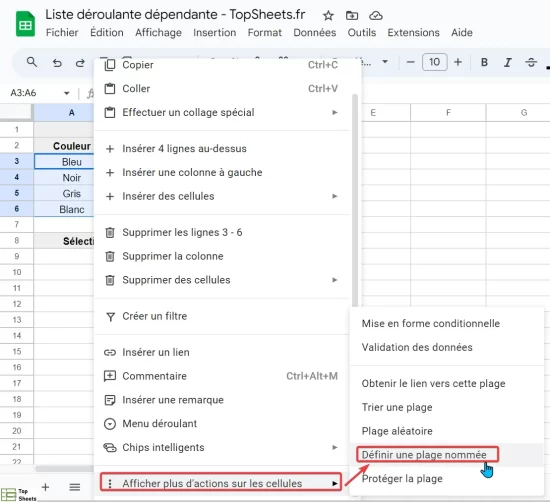Toggle bold formatting
550x502 pixels.
pyautogui.click(x=484, y=62)
